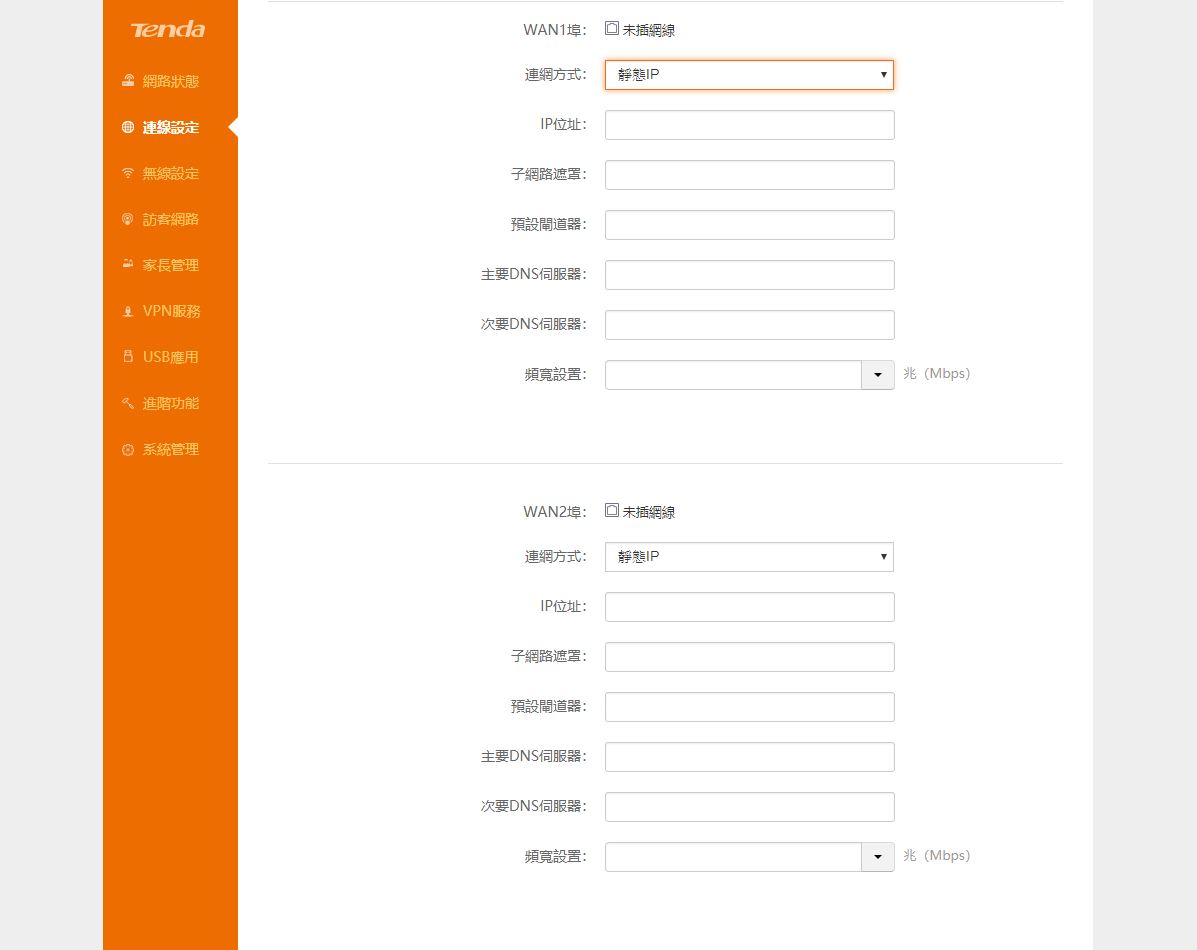Image resolution: width=1197 pixels, height=950 pixels.
Task: Open 家長管理 section
Action: (170, 265)
